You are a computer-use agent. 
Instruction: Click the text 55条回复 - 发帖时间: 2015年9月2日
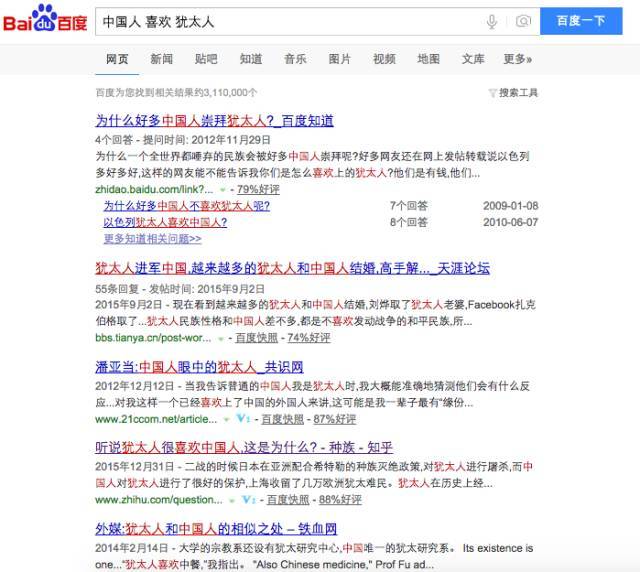[180, 289]
